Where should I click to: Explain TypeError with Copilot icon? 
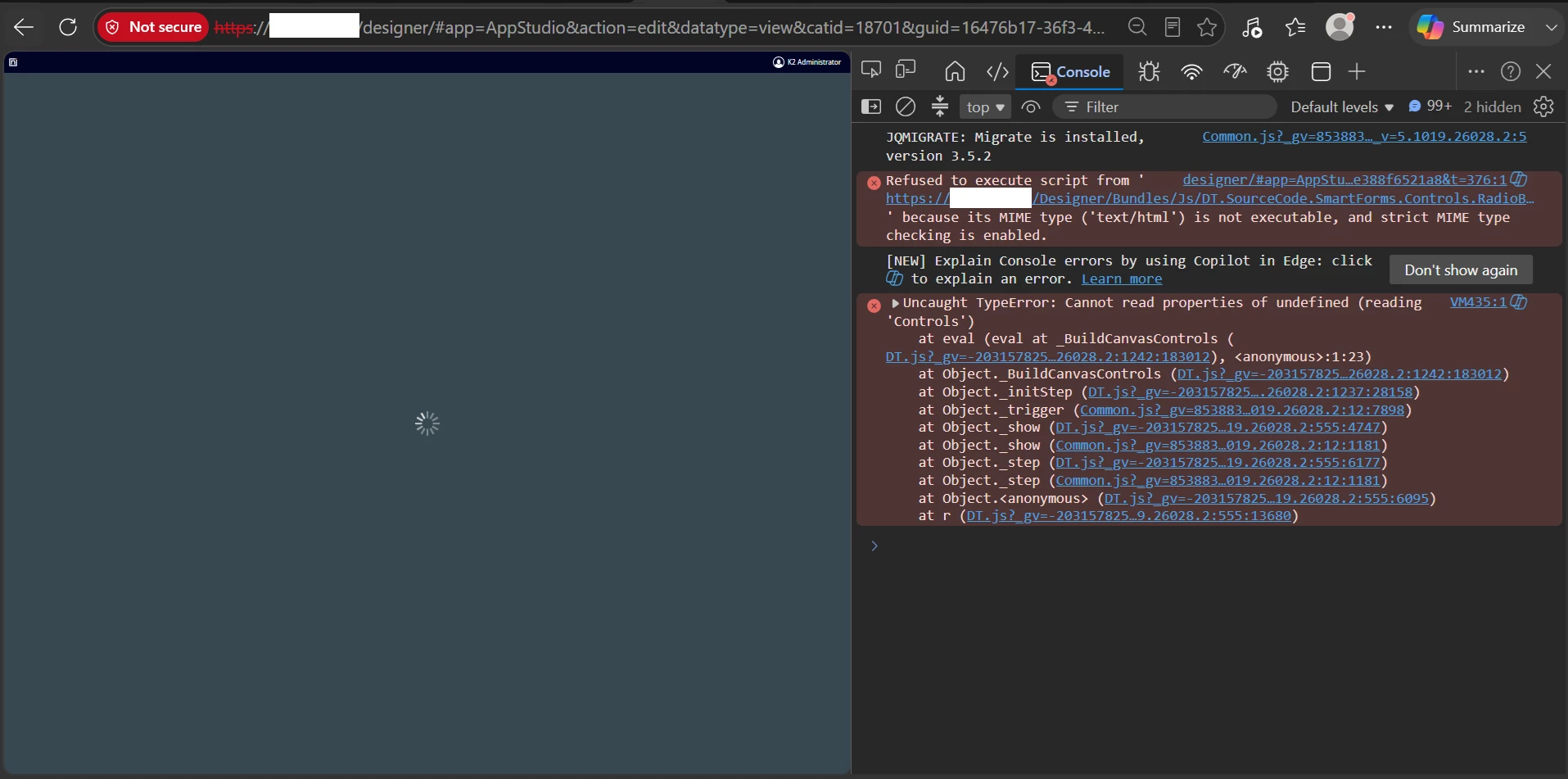click(1519, 302)
